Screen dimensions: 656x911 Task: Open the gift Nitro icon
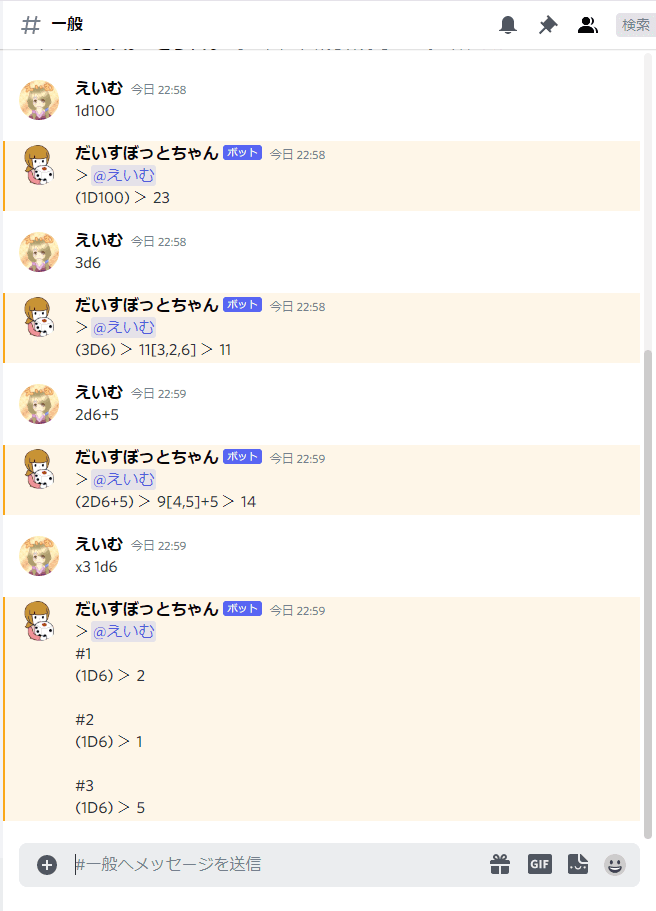tap(500, 865)
